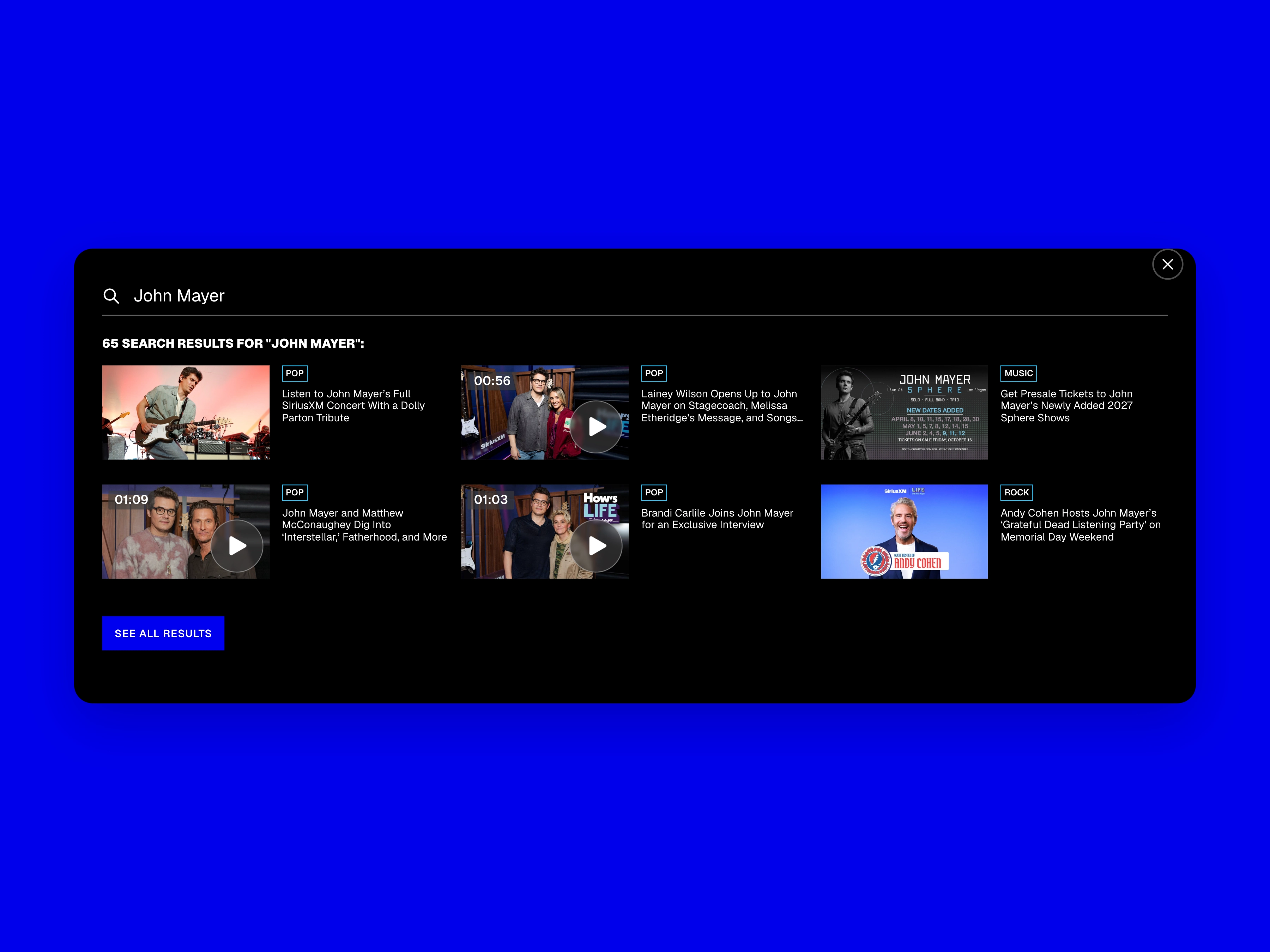Close the search overlay with the X button
1270x952 pixels.
coord(1167,264)
